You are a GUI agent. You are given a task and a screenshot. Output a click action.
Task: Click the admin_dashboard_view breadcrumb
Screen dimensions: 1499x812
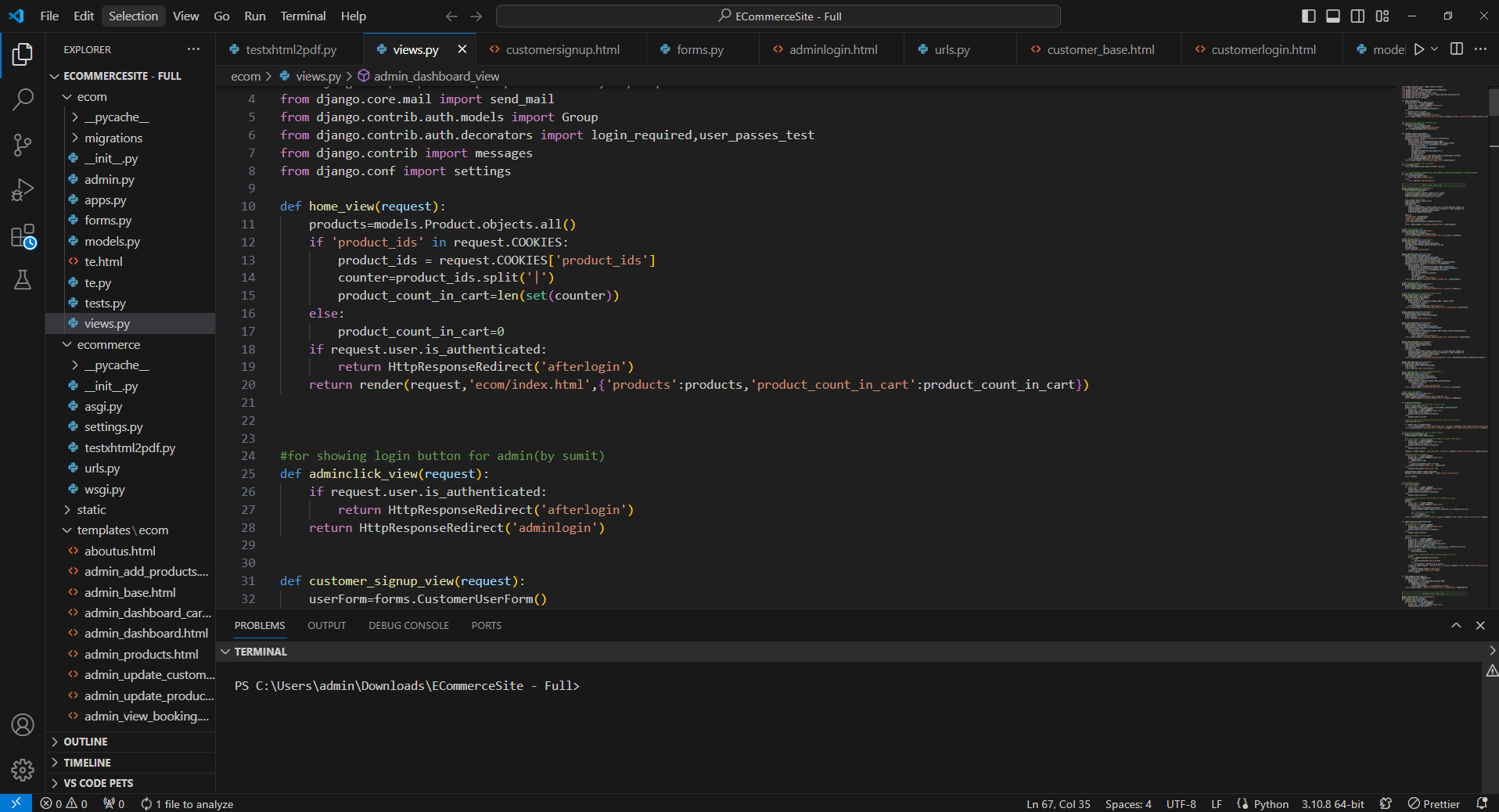coord(429,76)
